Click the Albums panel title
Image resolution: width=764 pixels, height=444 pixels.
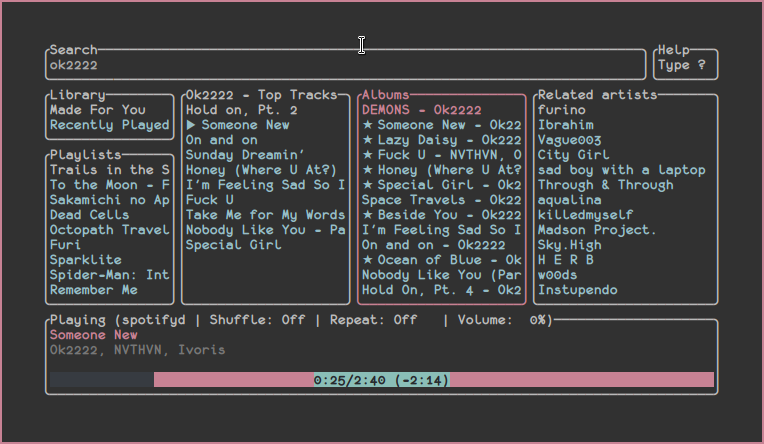click(385, 95)
